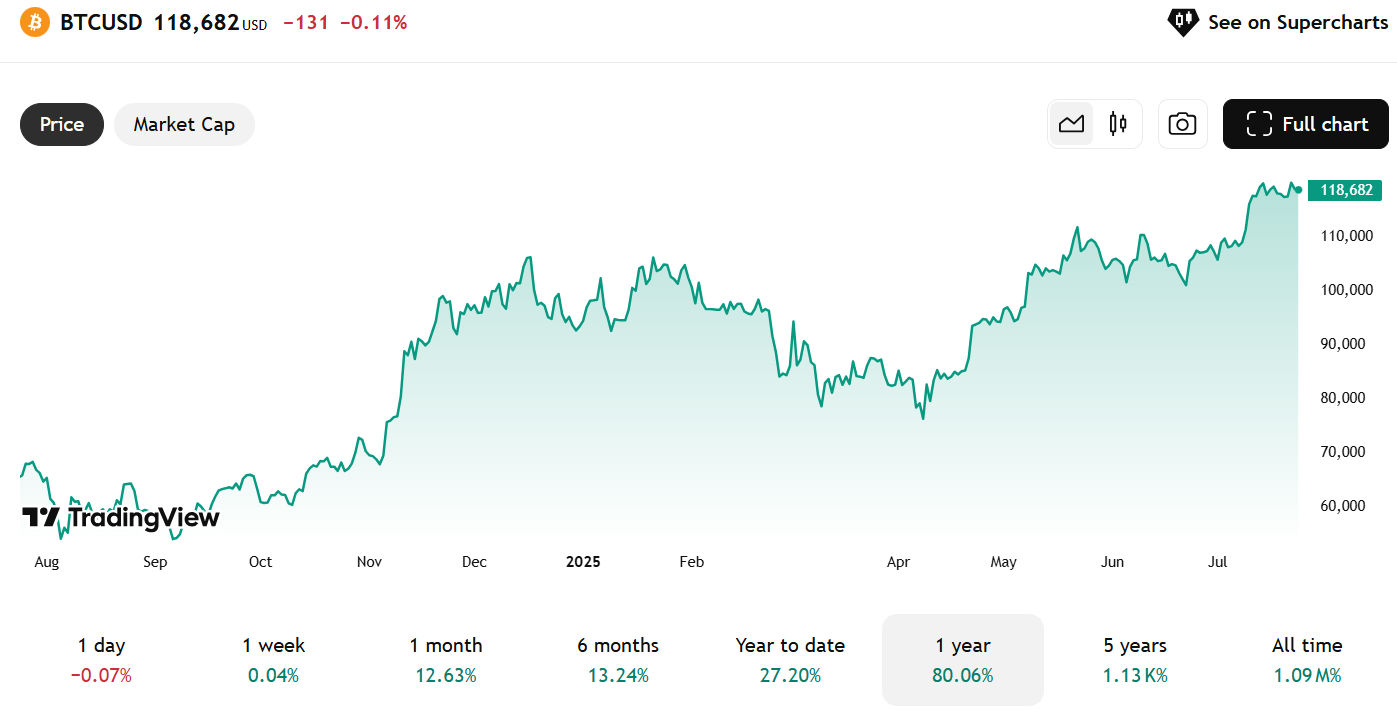Click the Bitcoin logo icon
1397x712 pixels.
click(34, 22)
